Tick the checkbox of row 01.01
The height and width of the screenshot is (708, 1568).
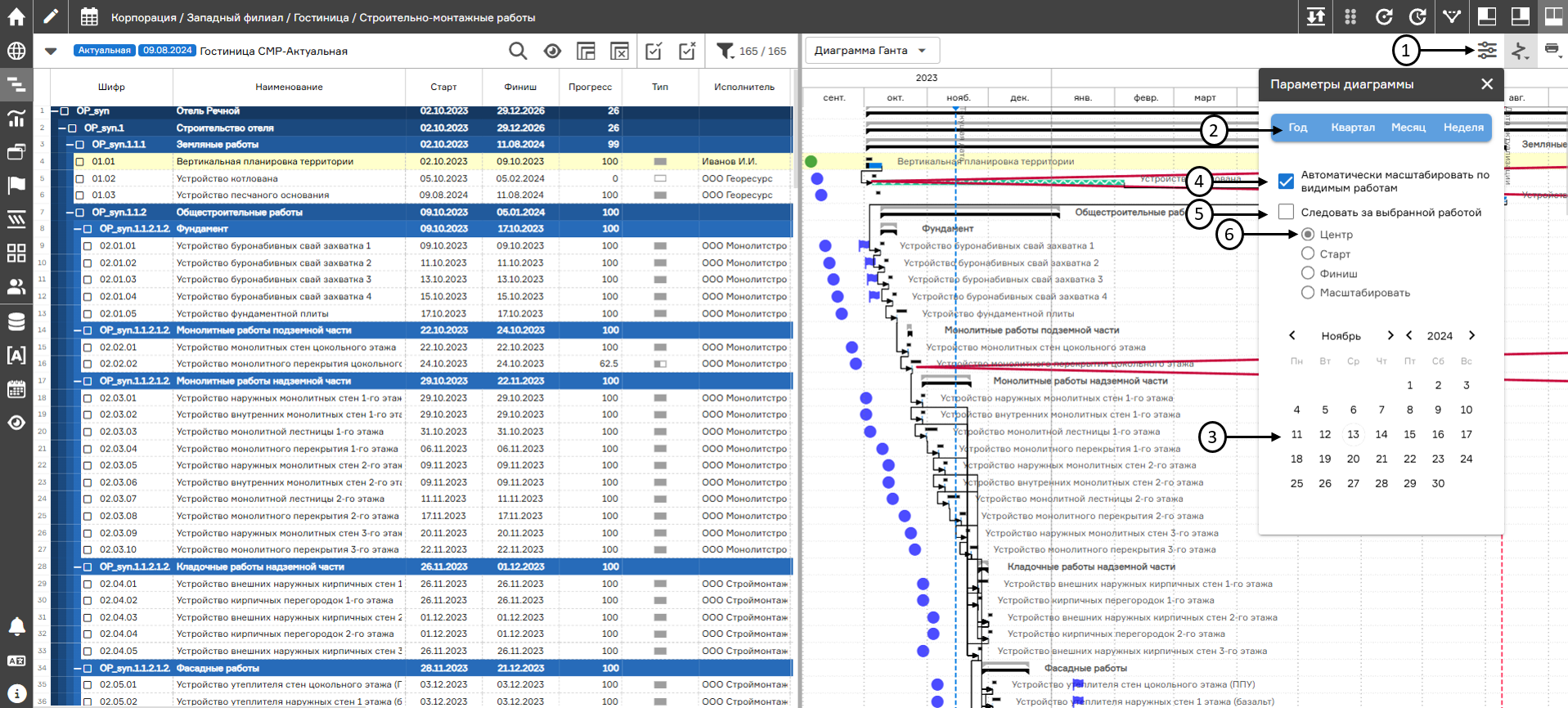tap(80, 162)
